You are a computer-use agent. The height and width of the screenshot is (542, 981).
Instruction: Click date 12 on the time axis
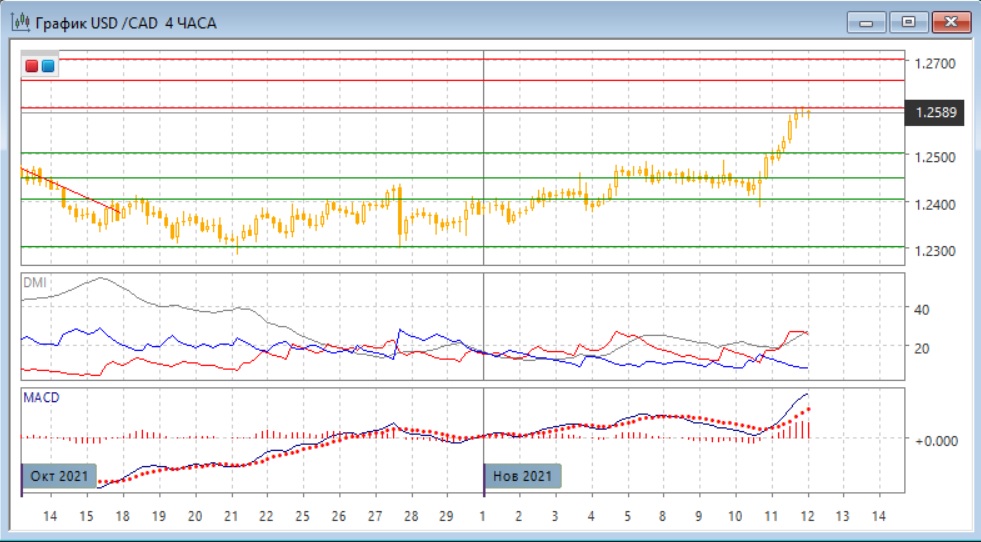806,516
